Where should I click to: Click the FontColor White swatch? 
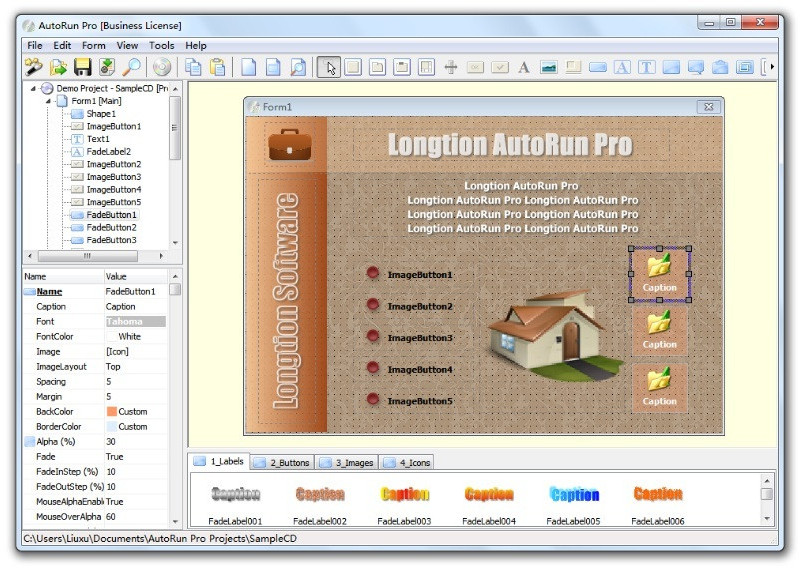[112, 337]
